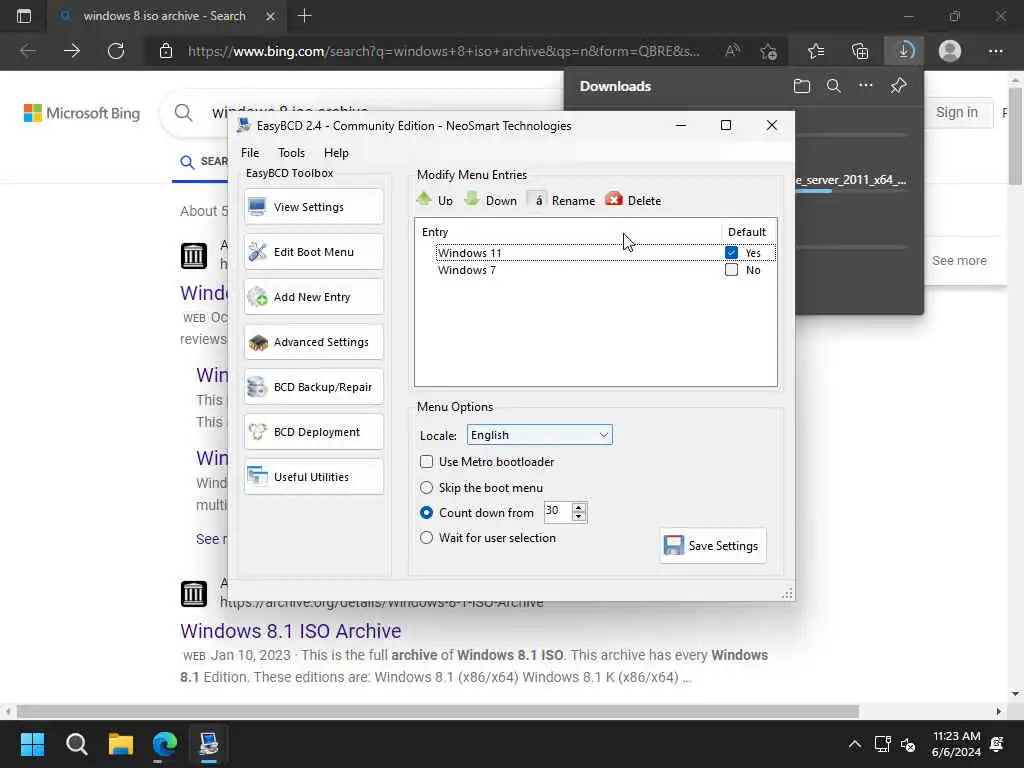
Task: Open the Windows Start menu
Action: pos(33,744)
